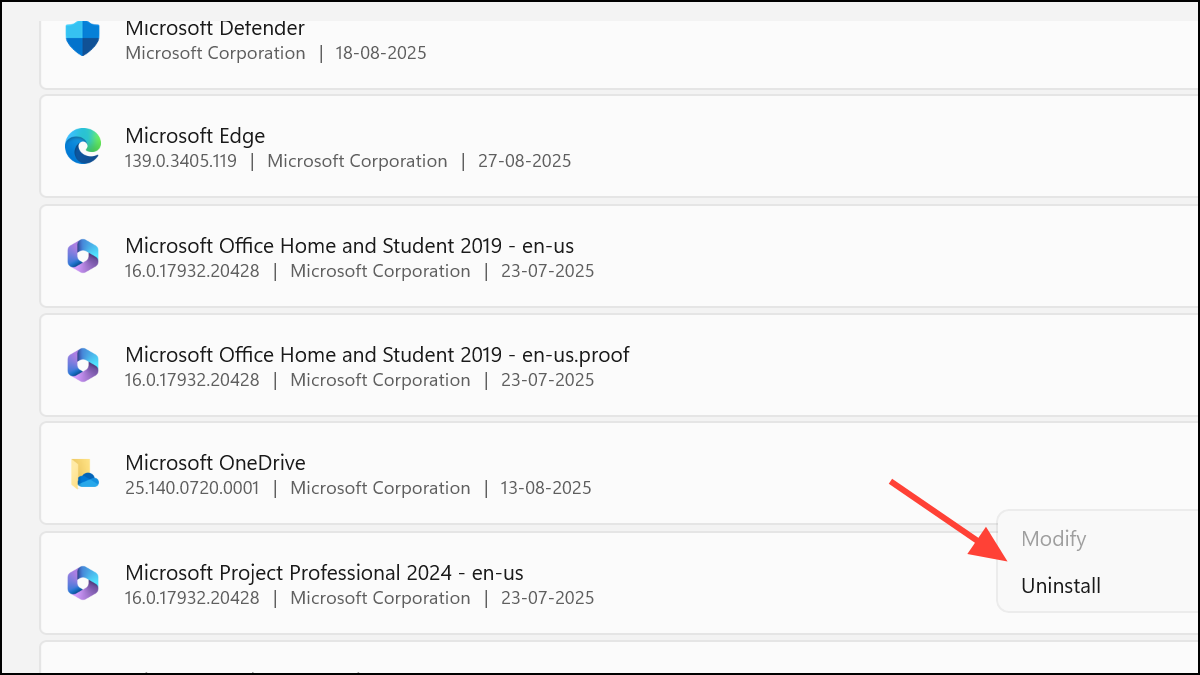Screen dimensions: 1200x675
Task: Select Uninstall from the context menu
Action: 1061,586
